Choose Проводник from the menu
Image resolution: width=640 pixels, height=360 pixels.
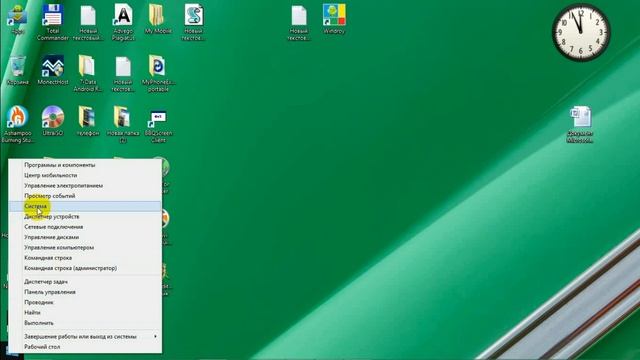point(85,302)
